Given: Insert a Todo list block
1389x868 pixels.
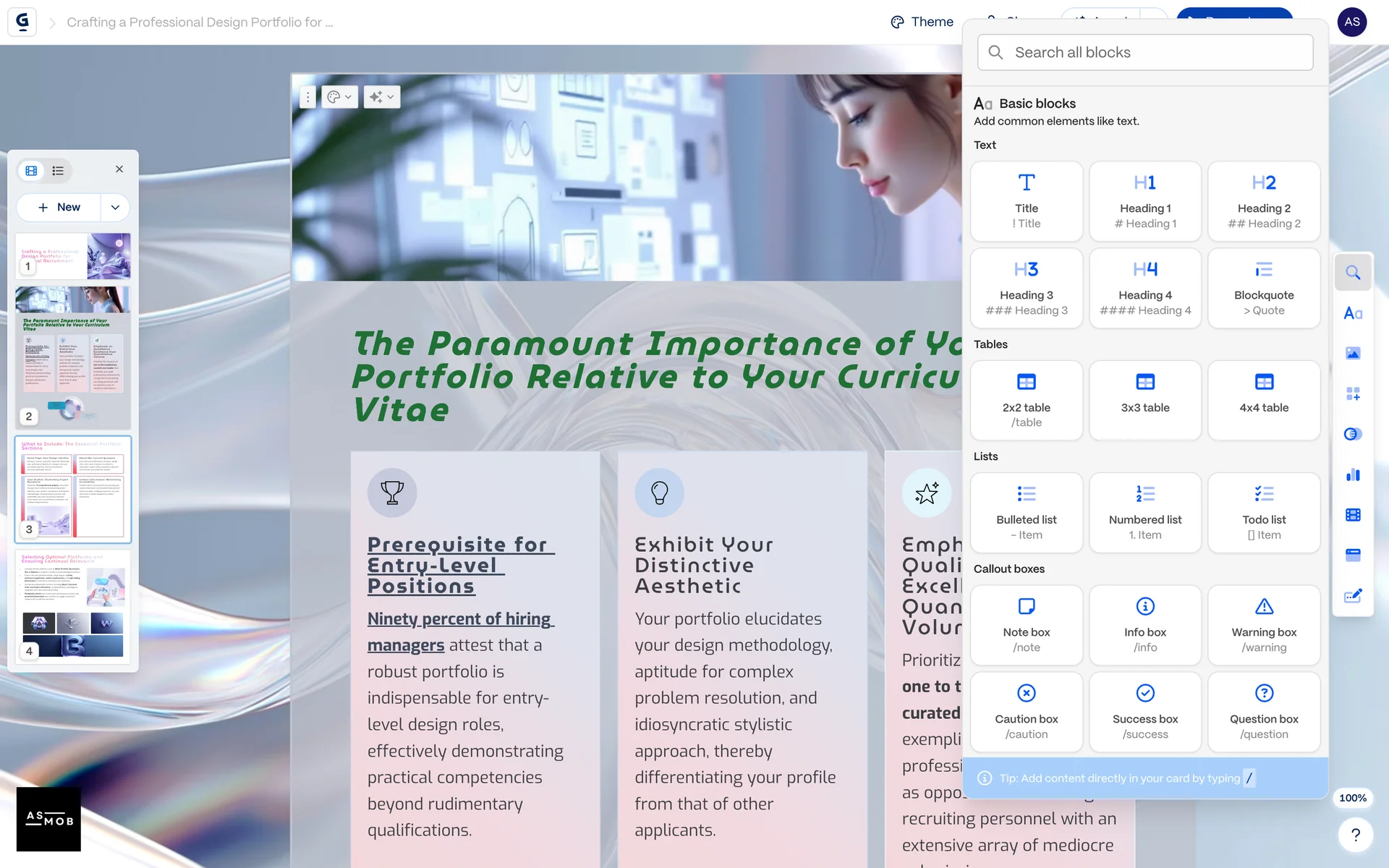Looking at the screenshot, I should coord(1263,513).
